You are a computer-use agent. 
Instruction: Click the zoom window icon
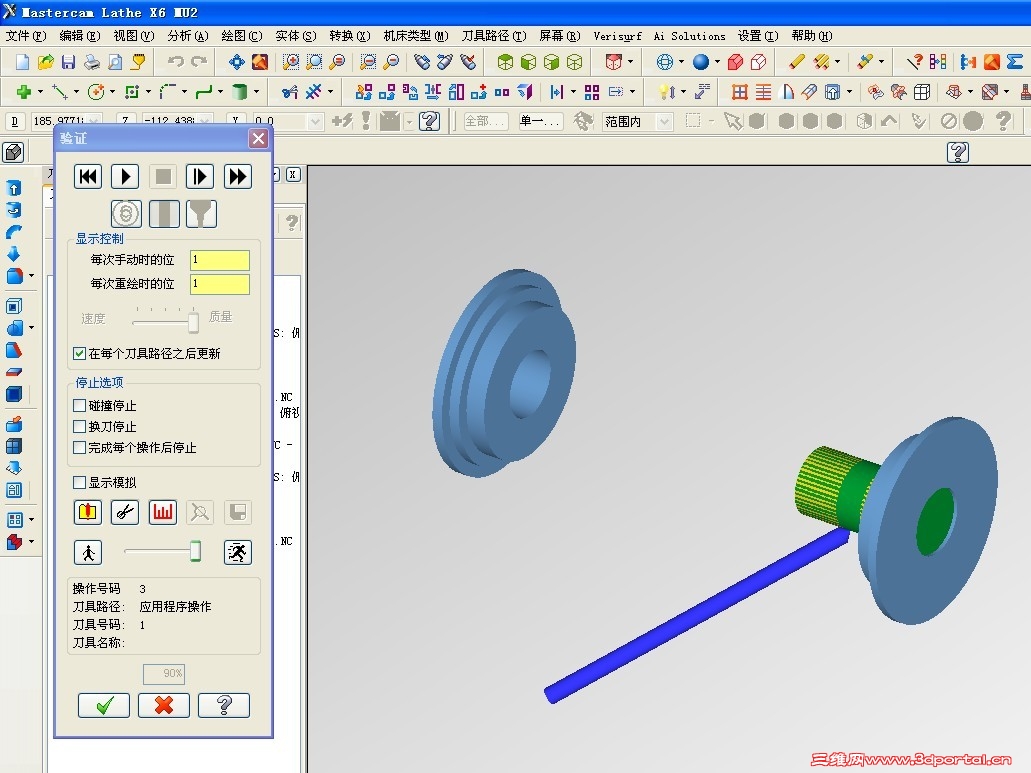point(291,62)
